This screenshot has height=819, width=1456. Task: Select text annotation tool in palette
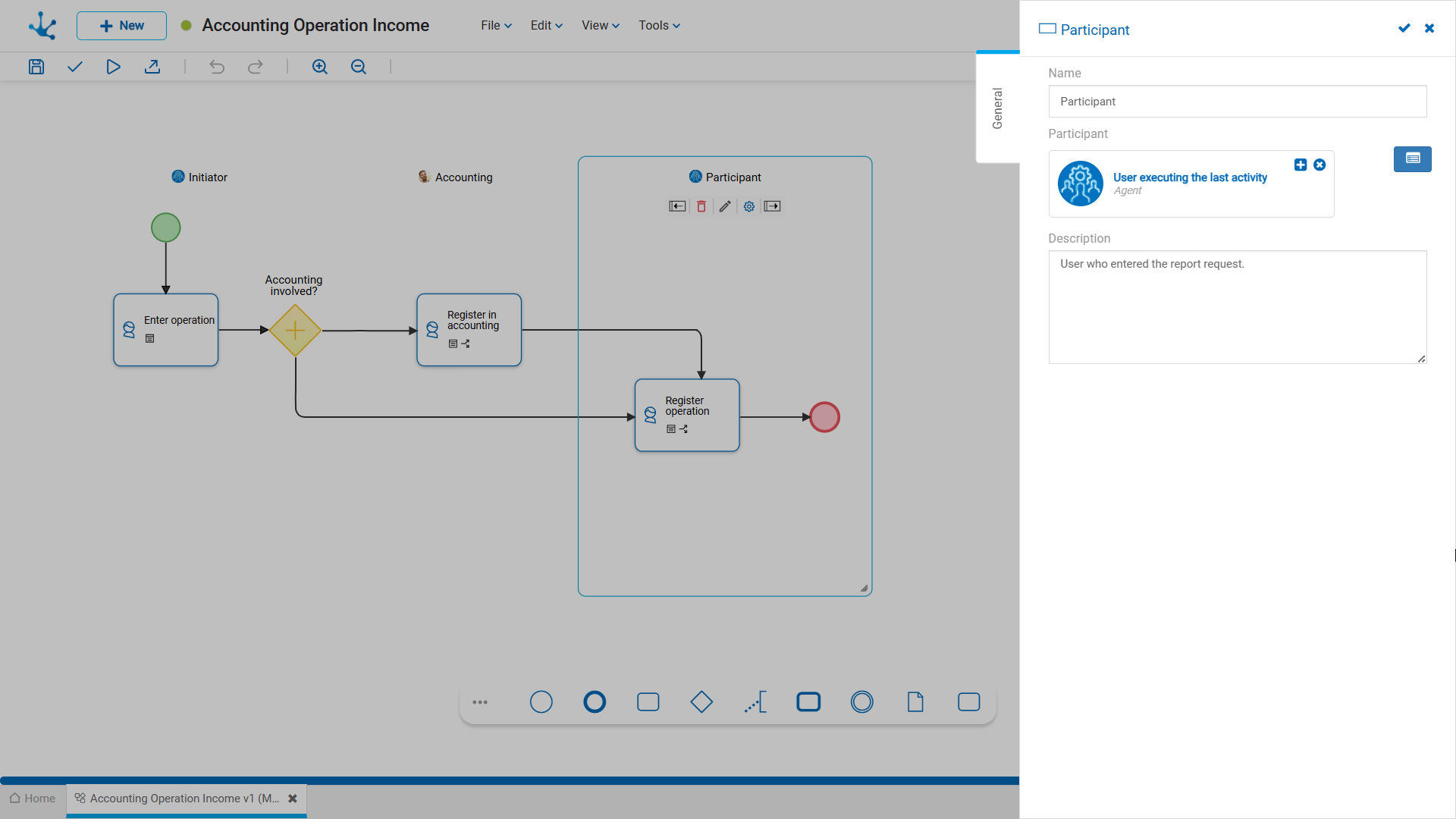click(755, 702)
